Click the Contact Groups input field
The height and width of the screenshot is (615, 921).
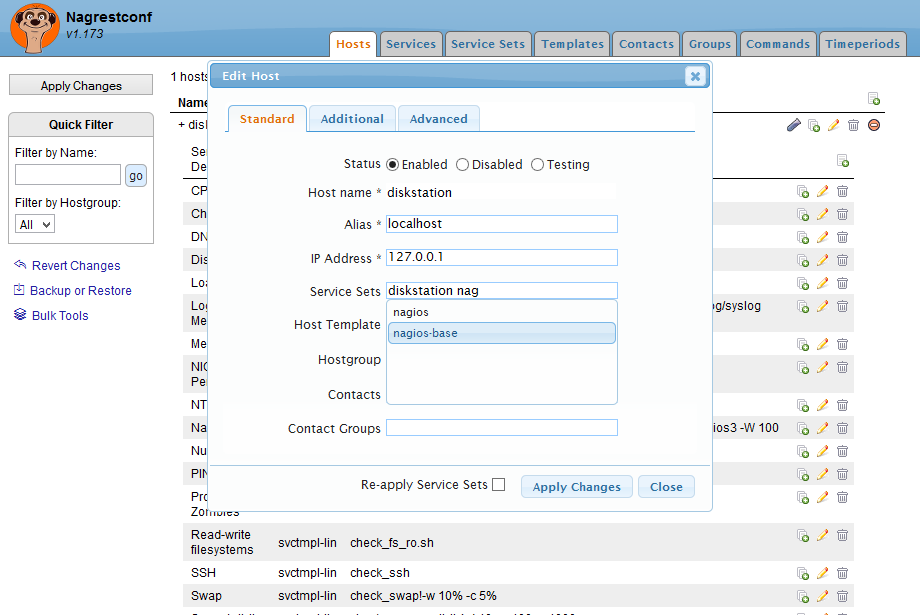click(x=502, y=428)
